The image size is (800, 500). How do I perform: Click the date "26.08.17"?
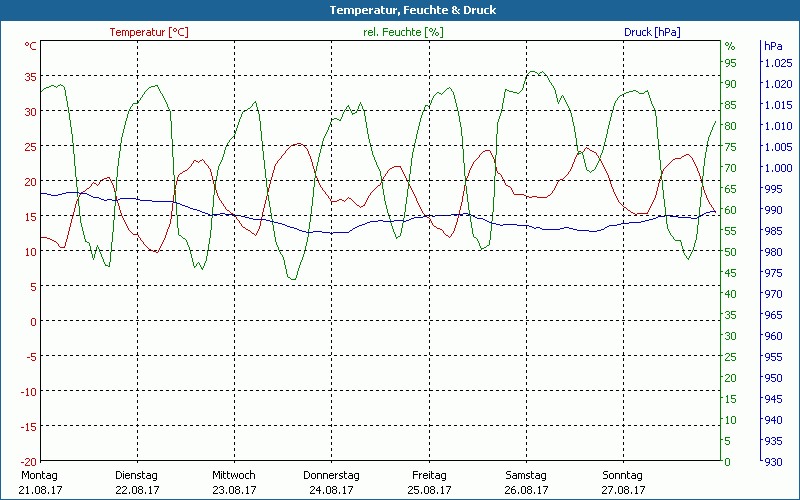(526, 490)
